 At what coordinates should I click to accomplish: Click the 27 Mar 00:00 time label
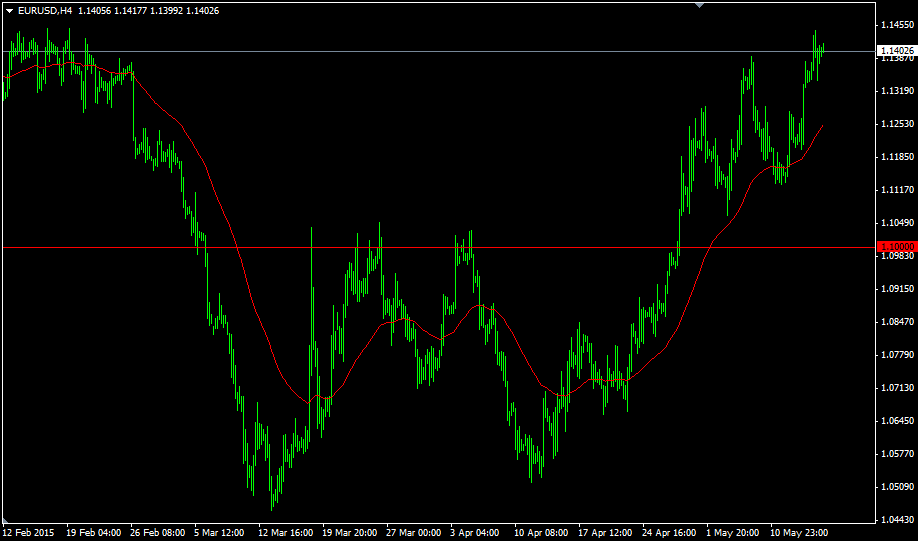pos(414,533)
